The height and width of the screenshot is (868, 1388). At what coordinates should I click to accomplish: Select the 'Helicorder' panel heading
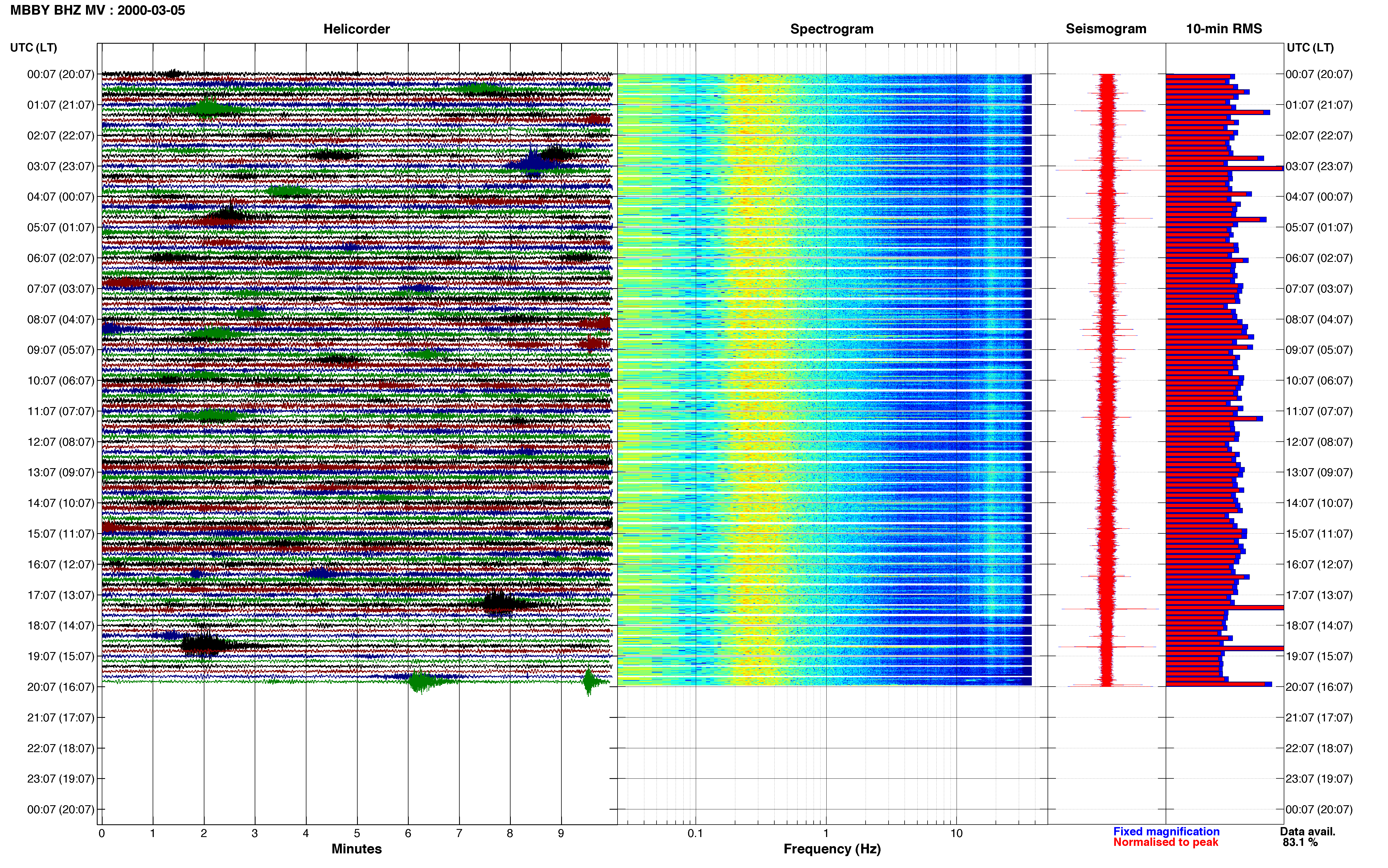356,29
